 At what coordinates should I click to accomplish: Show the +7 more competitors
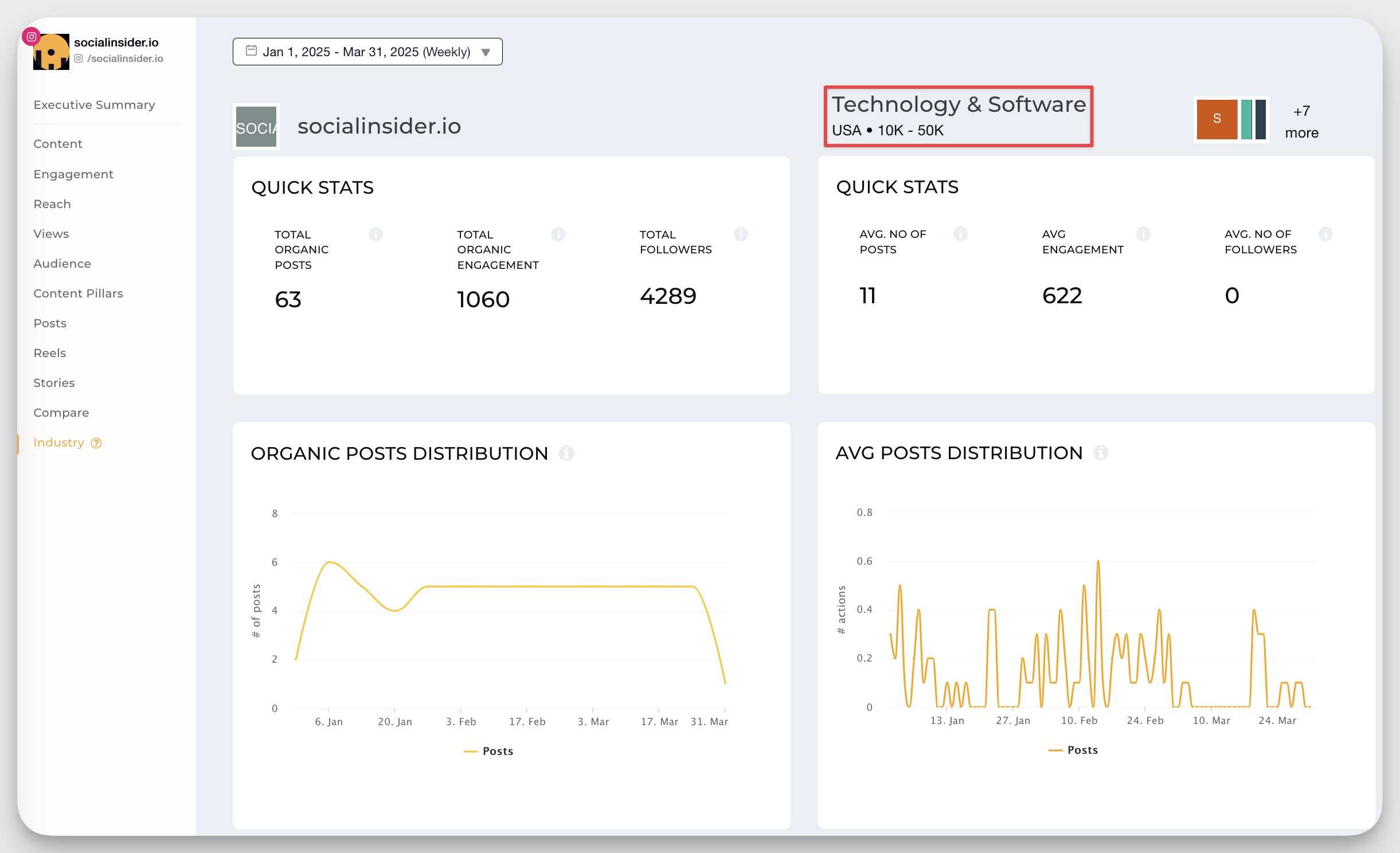click(1301, 122)
